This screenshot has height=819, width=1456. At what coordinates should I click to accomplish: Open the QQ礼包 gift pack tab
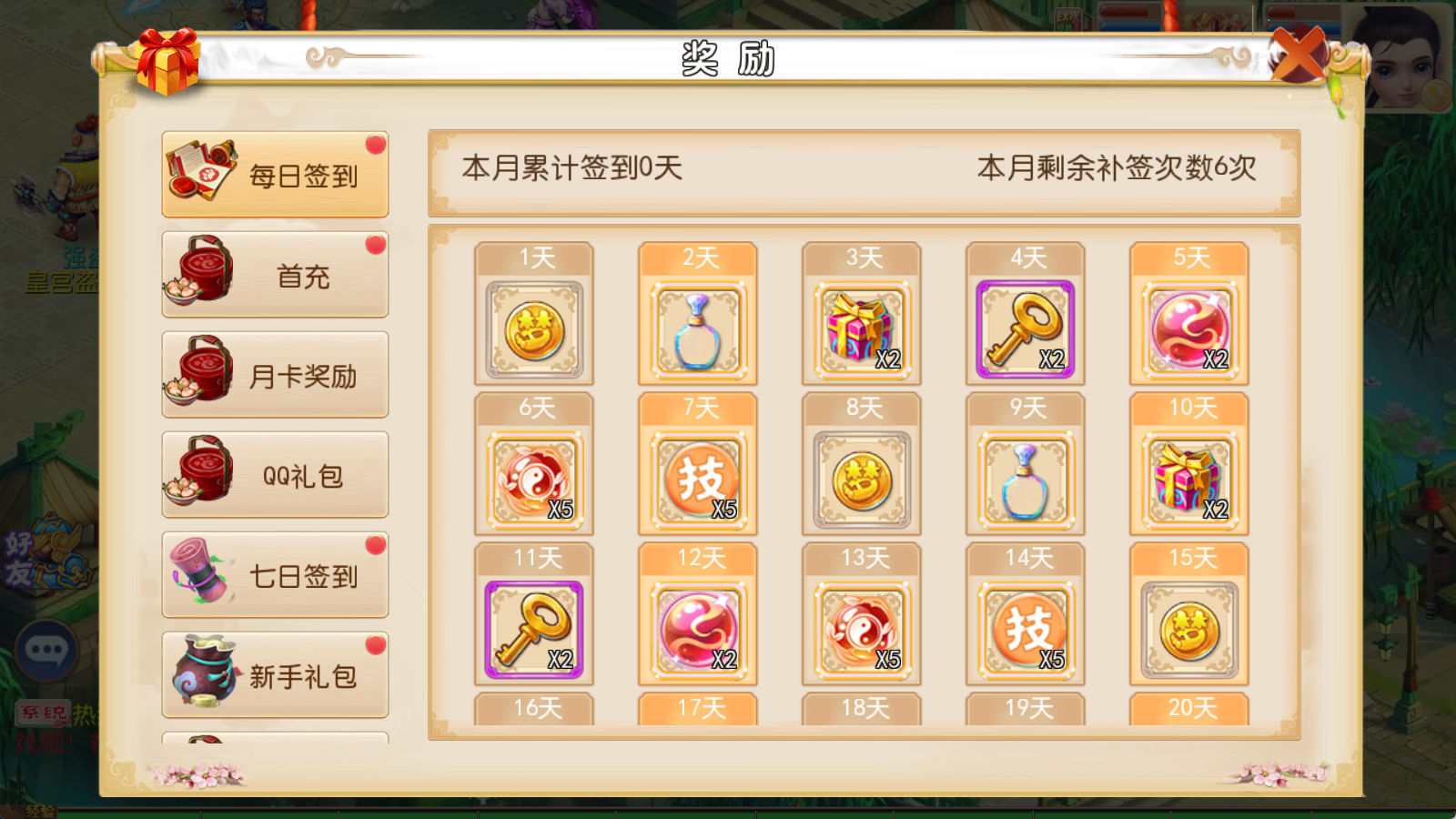[275, 475]
